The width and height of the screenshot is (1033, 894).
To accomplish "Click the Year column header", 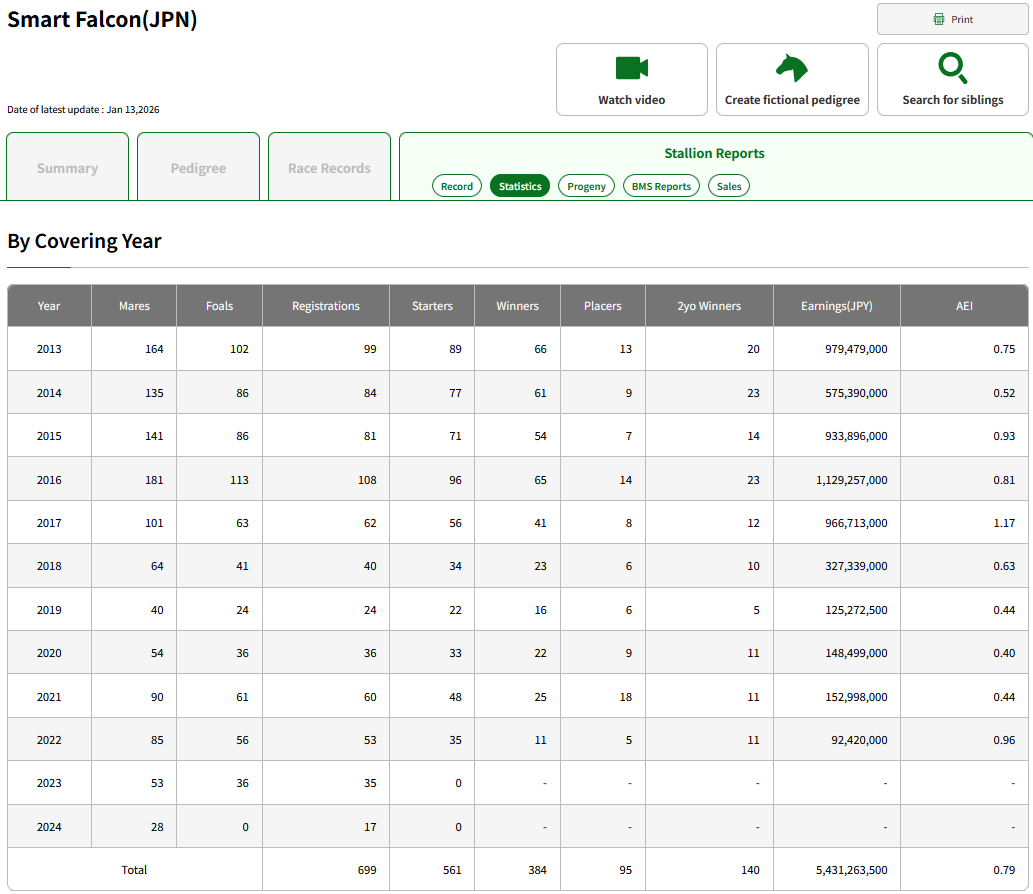I will click(49, 306).
